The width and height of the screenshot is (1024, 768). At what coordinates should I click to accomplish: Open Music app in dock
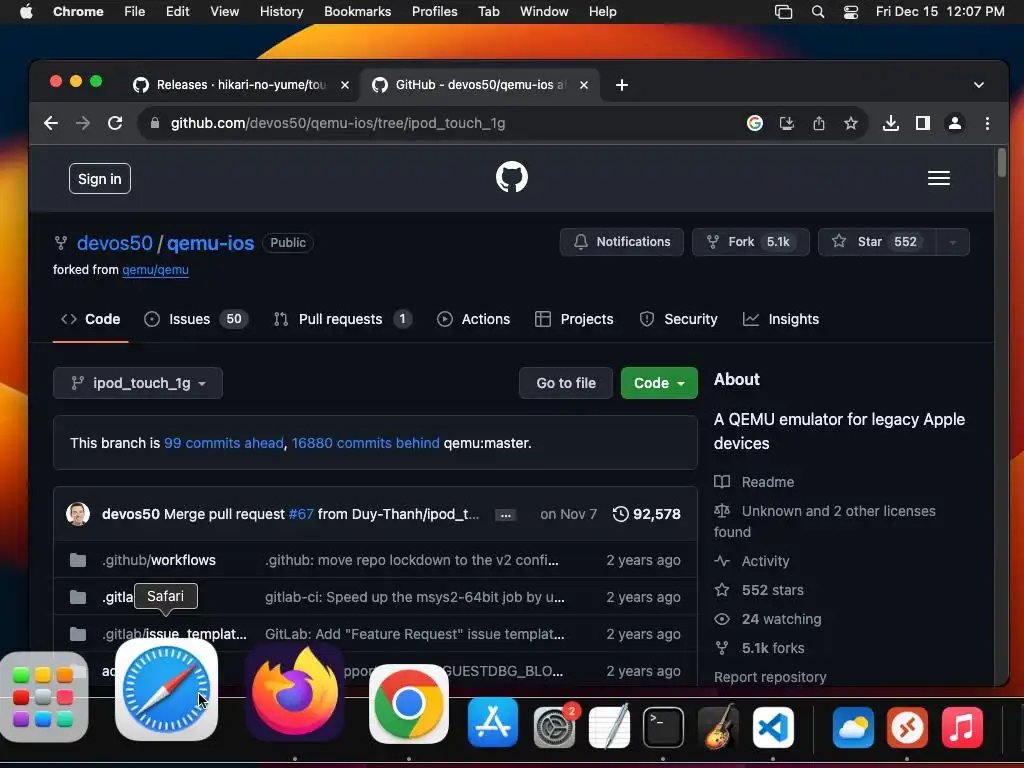tap(962, 727)
